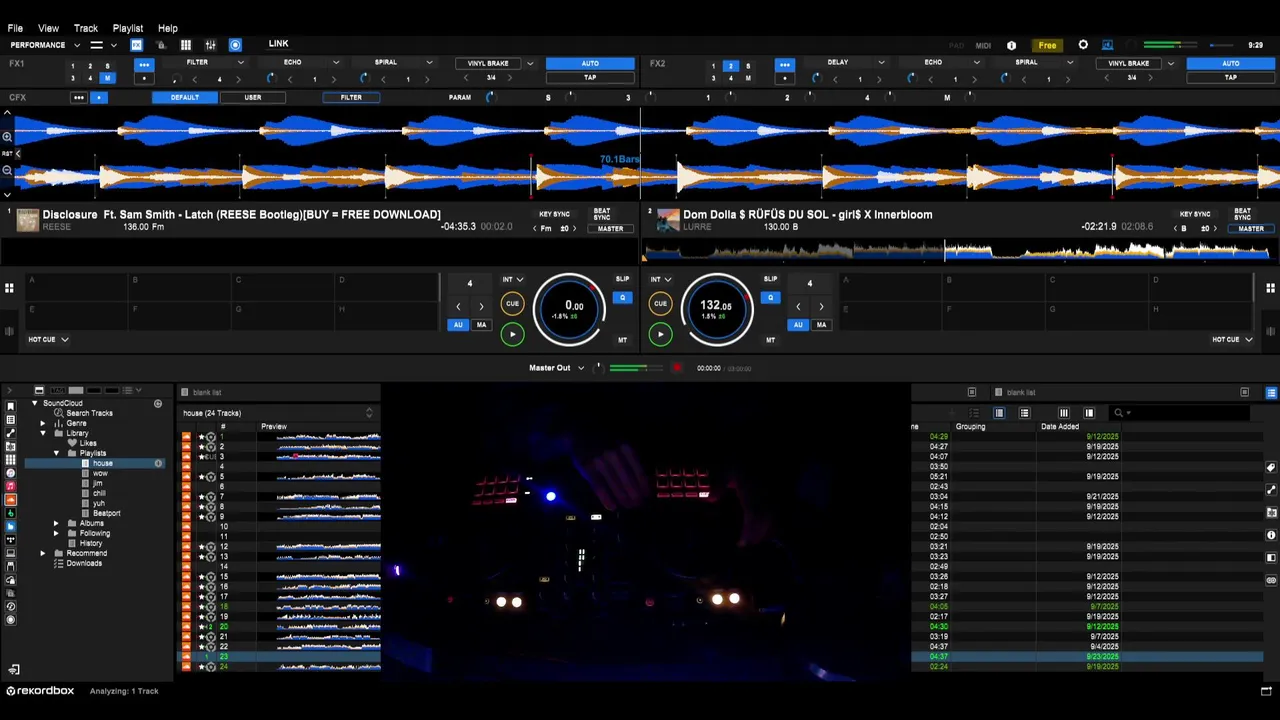1280x720 pixels.
Task: Open deck 2 HOT CUE mode dropdown
Action: pyautogui.click(x=1232, y=339)
